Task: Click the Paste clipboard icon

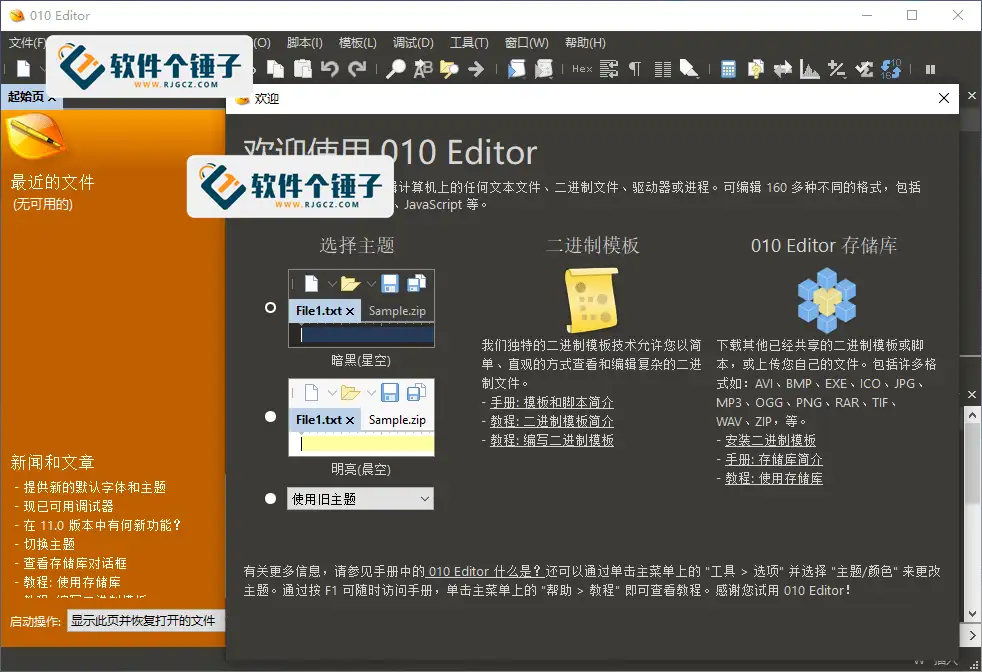Action: pos(303,69)
